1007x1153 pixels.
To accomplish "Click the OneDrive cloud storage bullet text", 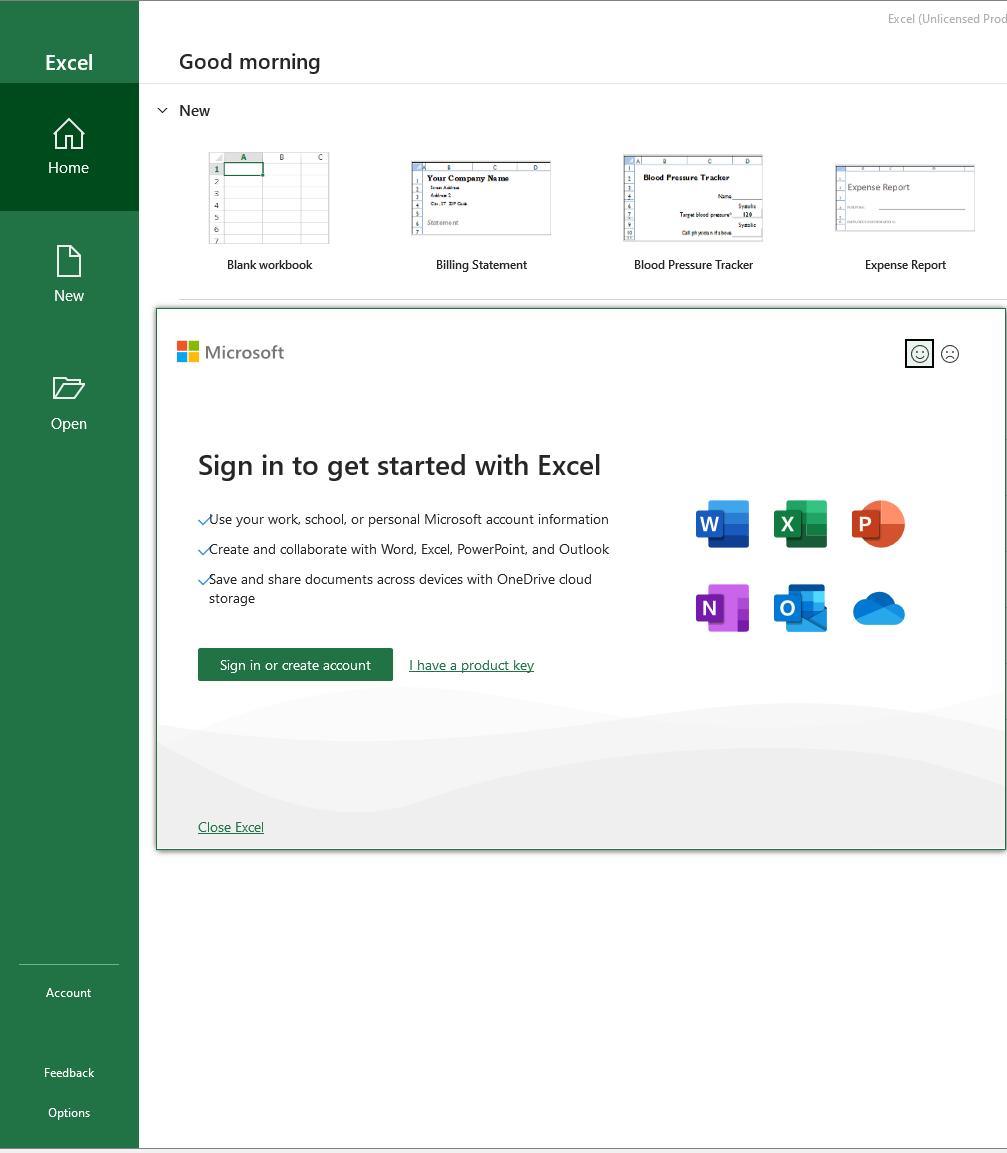I will [400, 588].
